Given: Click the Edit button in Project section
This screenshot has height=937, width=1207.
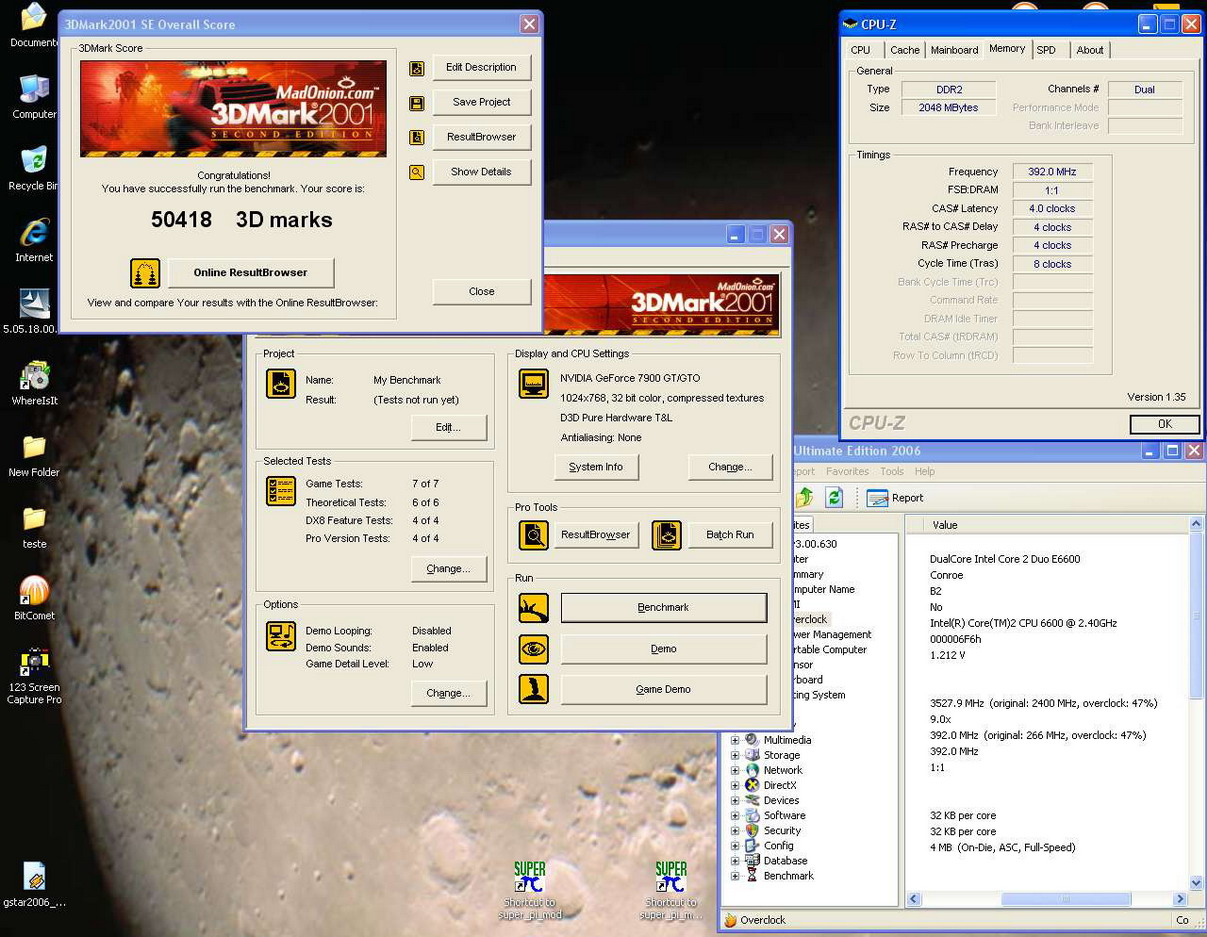Looking at the screenshot, I should 448,427.
